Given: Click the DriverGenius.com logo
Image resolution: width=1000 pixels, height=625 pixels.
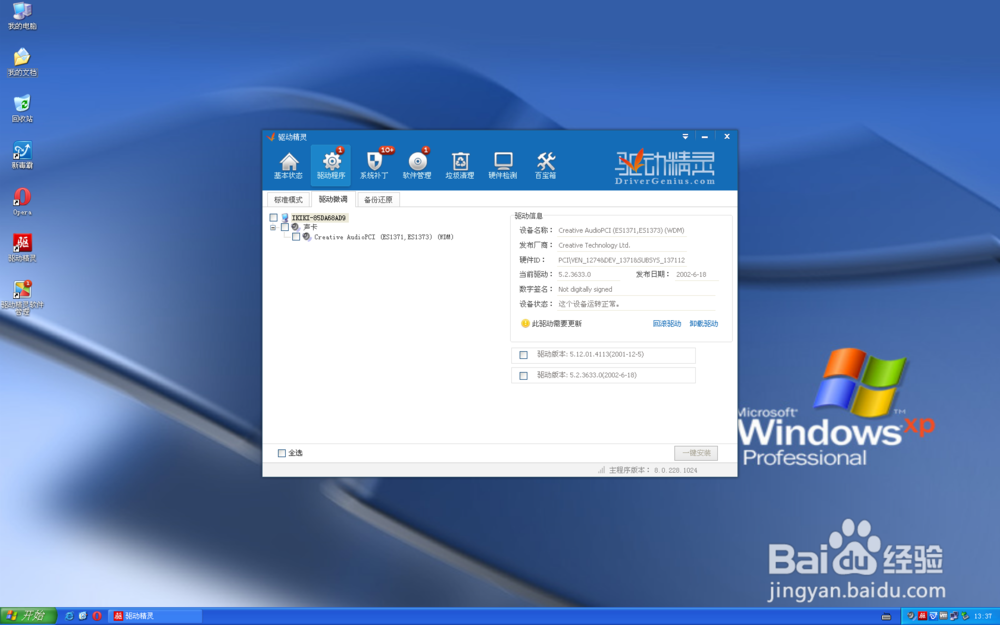Looking at the screenshot, I should tap(665, 168).
